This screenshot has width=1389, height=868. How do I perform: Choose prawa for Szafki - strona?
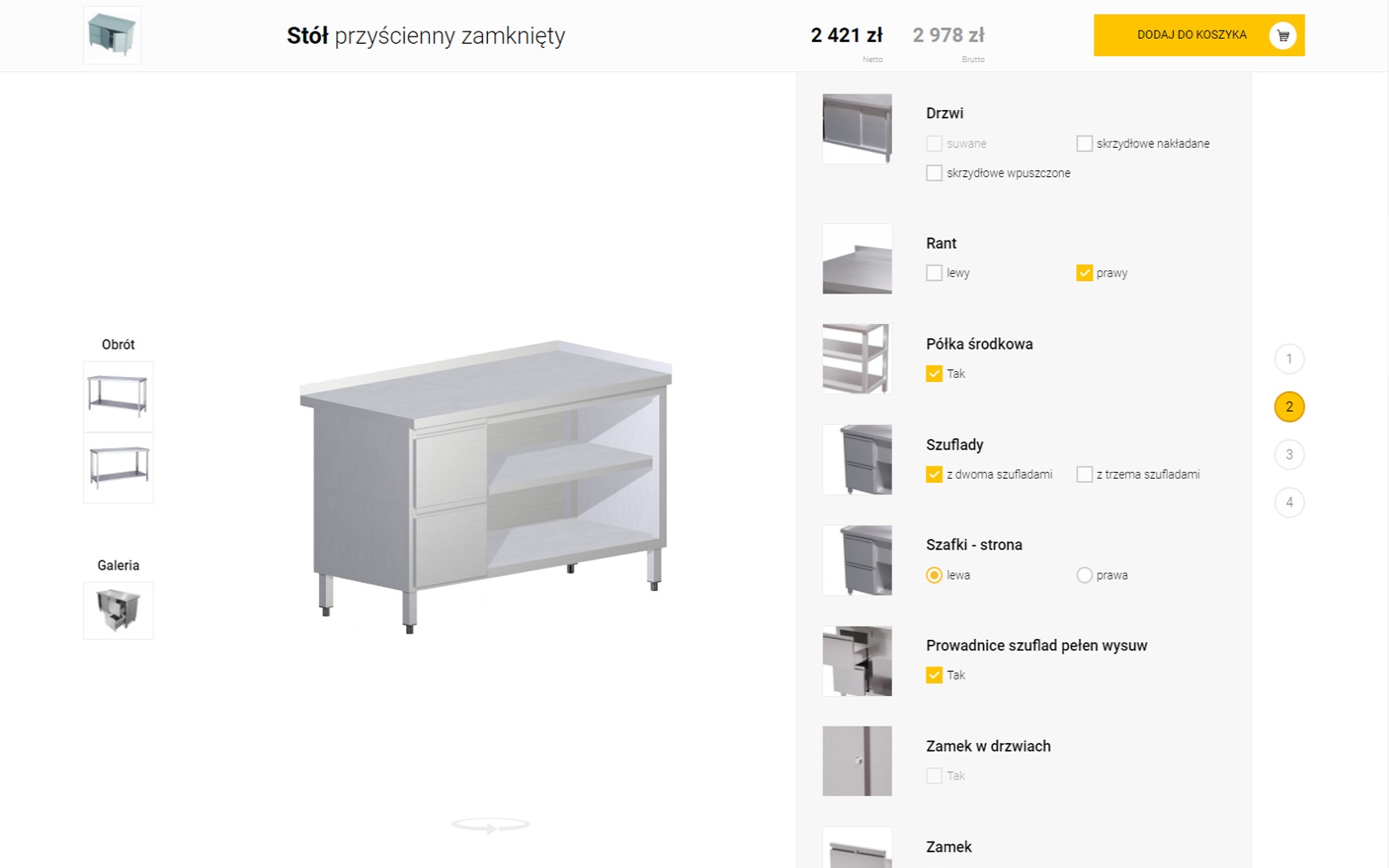(x=1084, y=575)
